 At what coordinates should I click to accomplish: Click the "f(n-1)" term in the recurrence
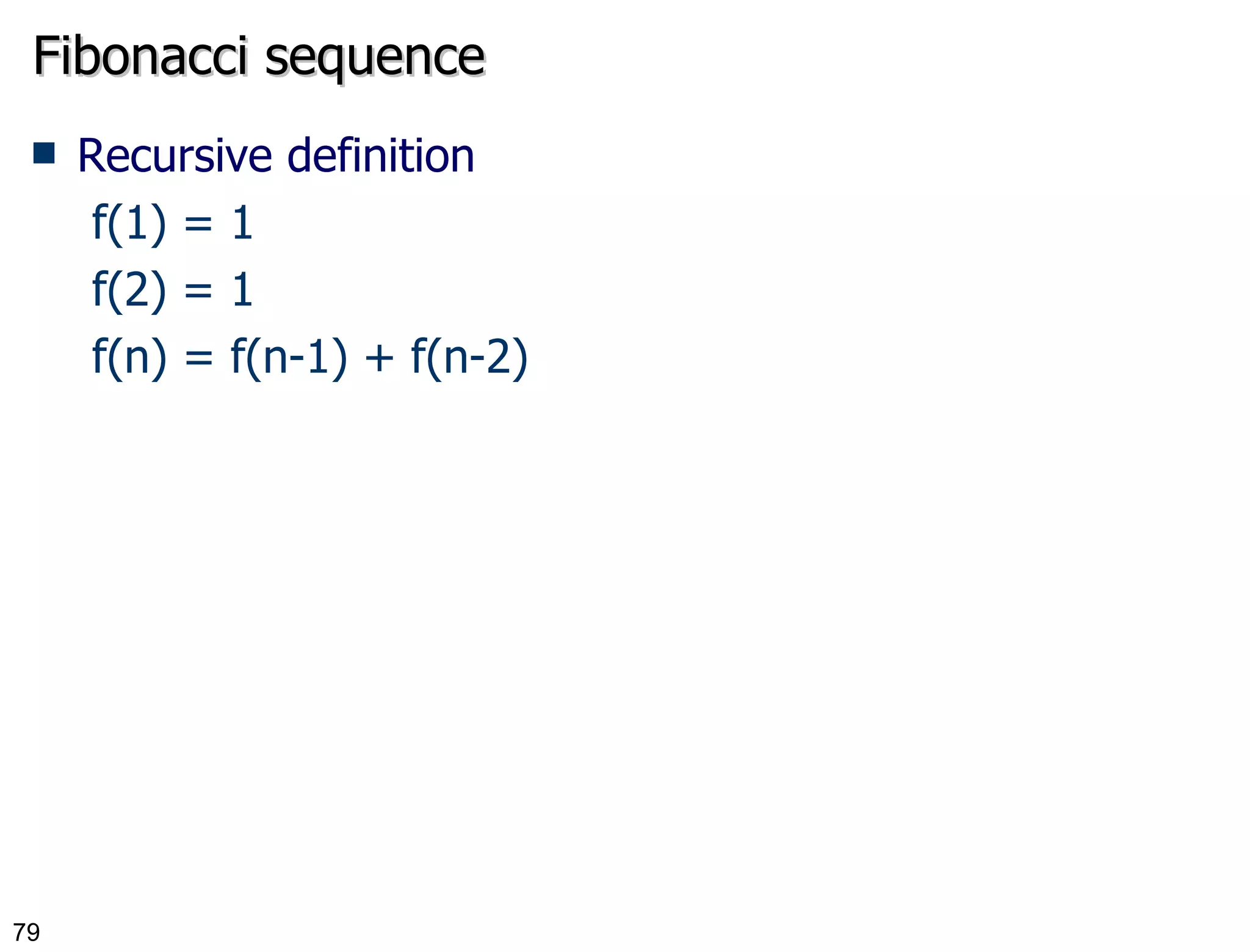point(289,358)
